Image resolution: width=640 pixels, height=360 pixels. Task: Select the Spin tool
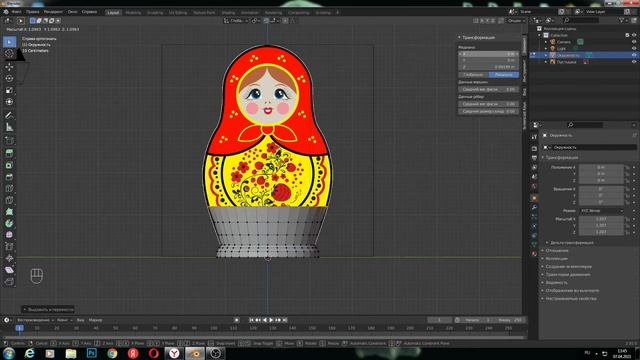[9, 223]
